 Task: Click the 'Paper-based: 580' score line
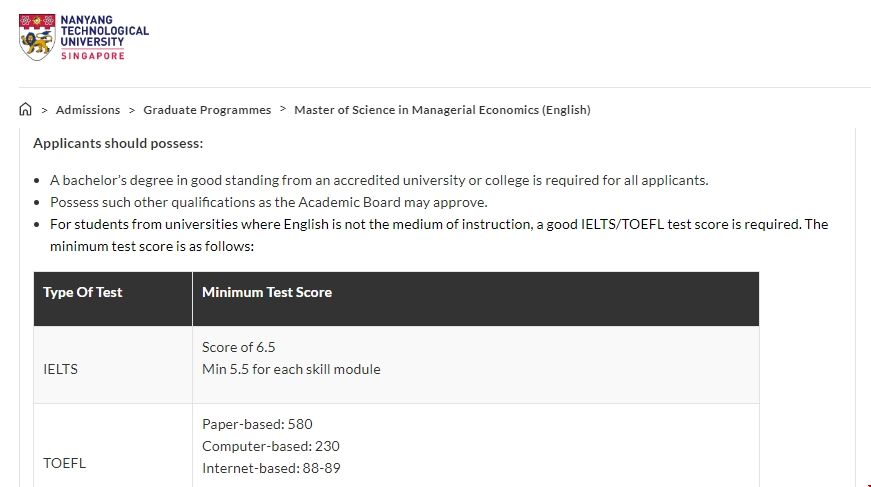[257, 424]
